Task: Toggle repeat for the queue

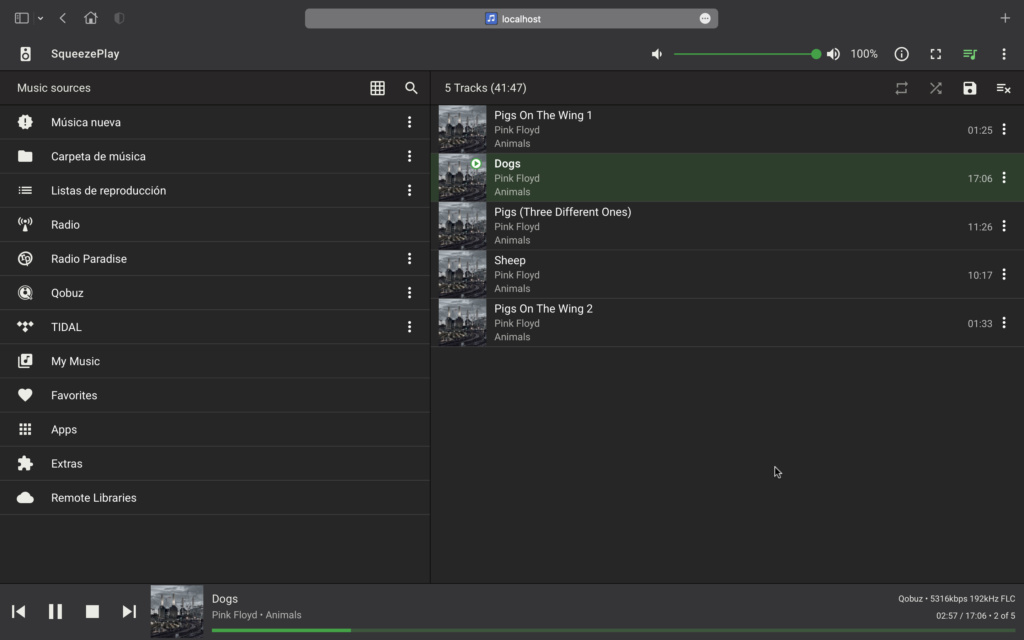Action: [x=901, y=88]
